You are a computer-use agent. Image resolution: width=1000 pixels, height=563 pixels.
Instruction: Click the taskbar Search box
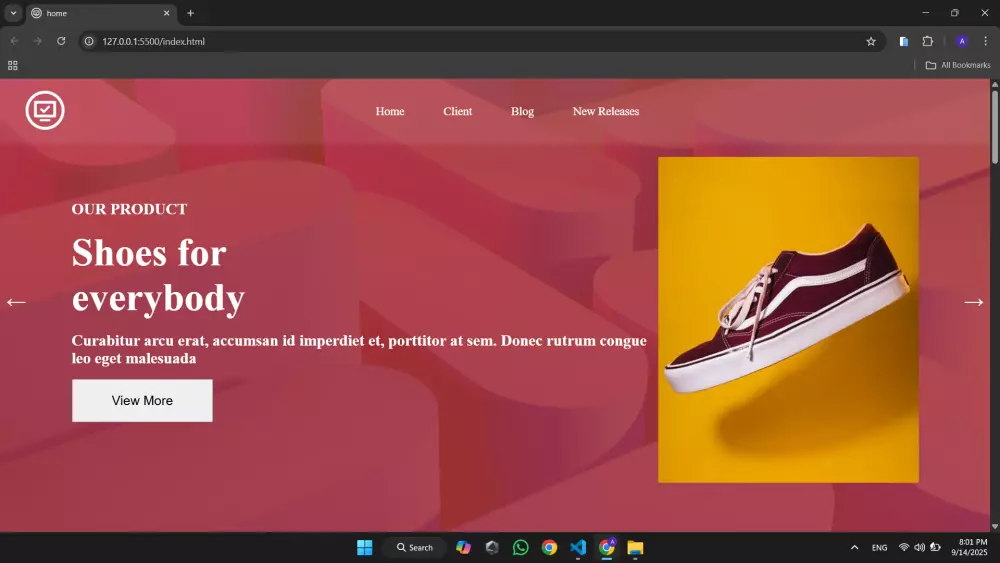415,548
